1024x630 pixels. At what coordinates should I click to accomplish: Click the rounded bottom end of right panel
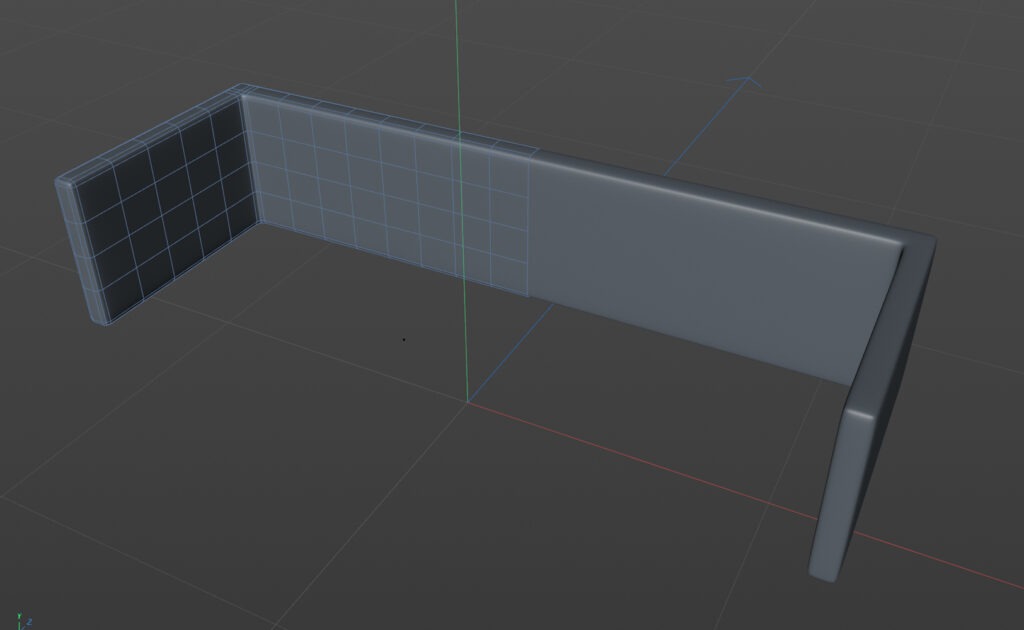pyautogui.click(x=826, y=572)
